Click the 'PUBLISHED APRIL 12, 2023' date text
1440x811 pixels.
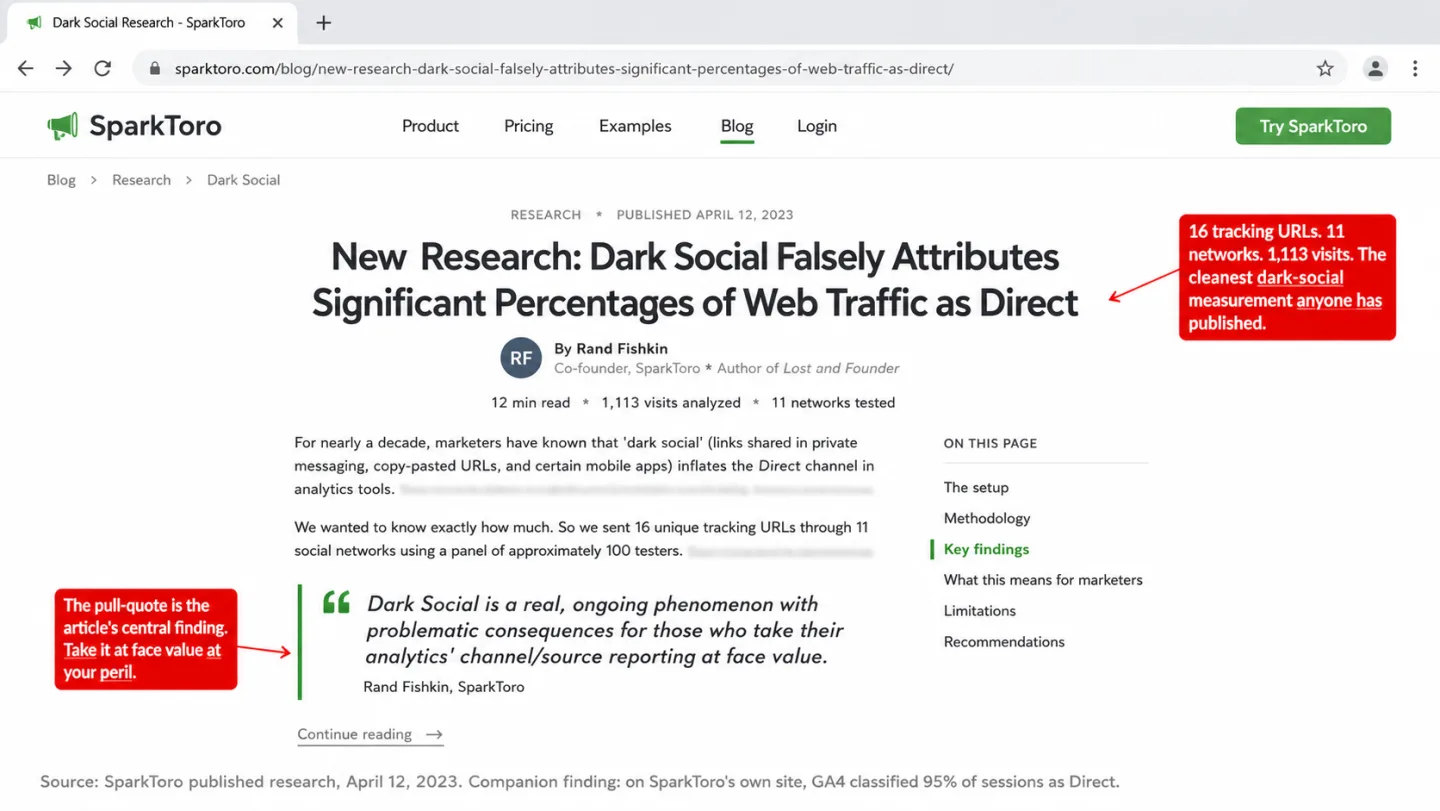click(705, 214)
